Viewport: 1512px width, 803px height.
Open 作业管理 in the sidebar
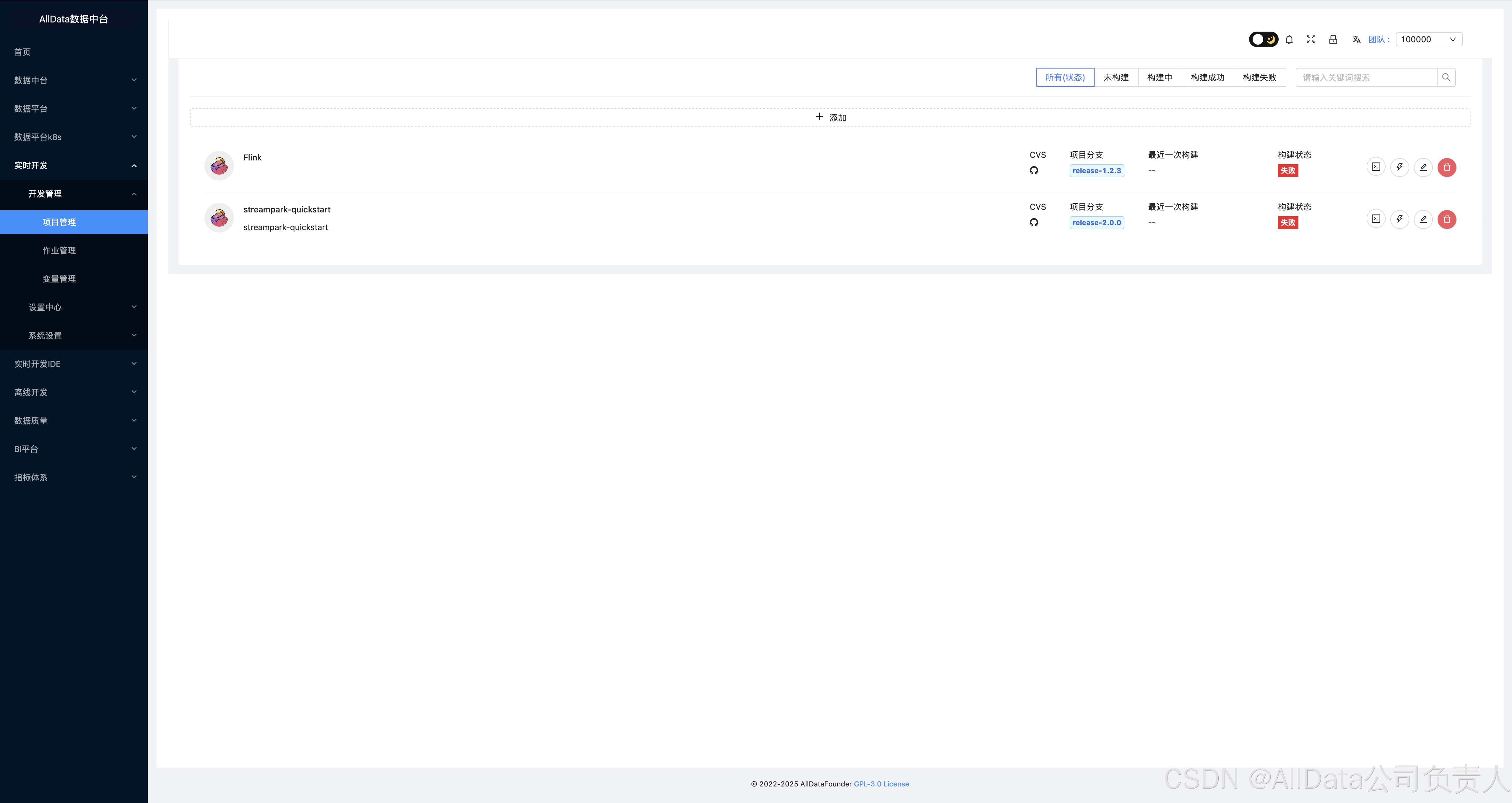pos(59,251)
